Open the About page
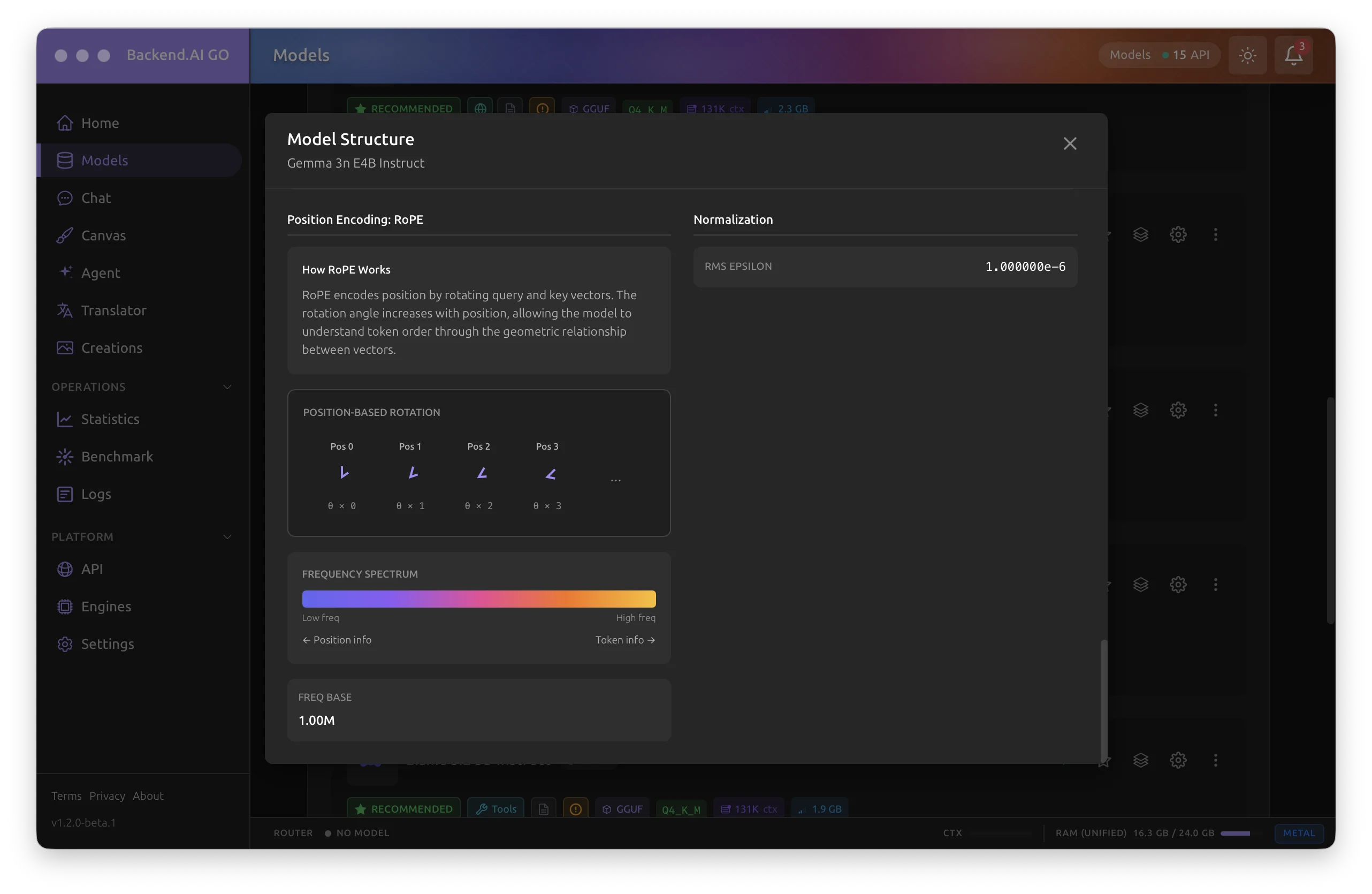1372x894 pixels. point(148,795)
